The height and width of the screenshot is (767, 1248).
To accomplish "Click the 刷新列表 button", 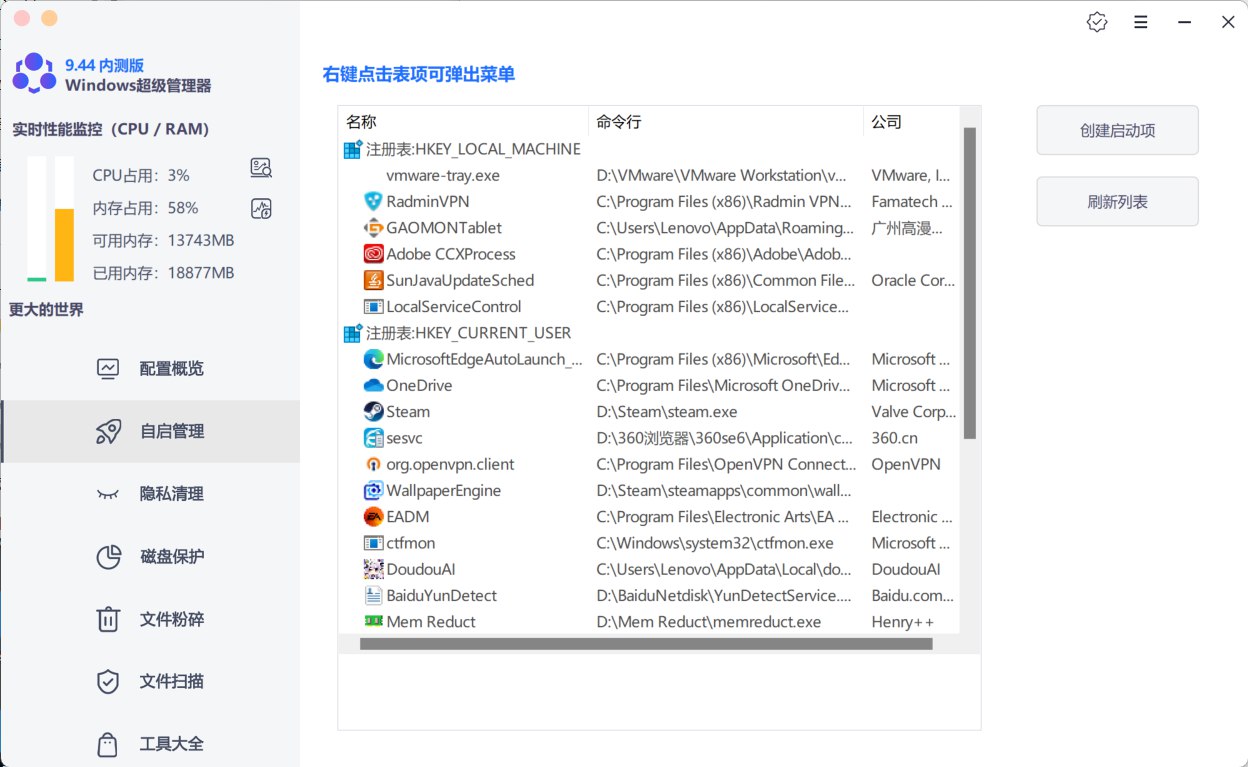I will click(x=1117, y=201).
